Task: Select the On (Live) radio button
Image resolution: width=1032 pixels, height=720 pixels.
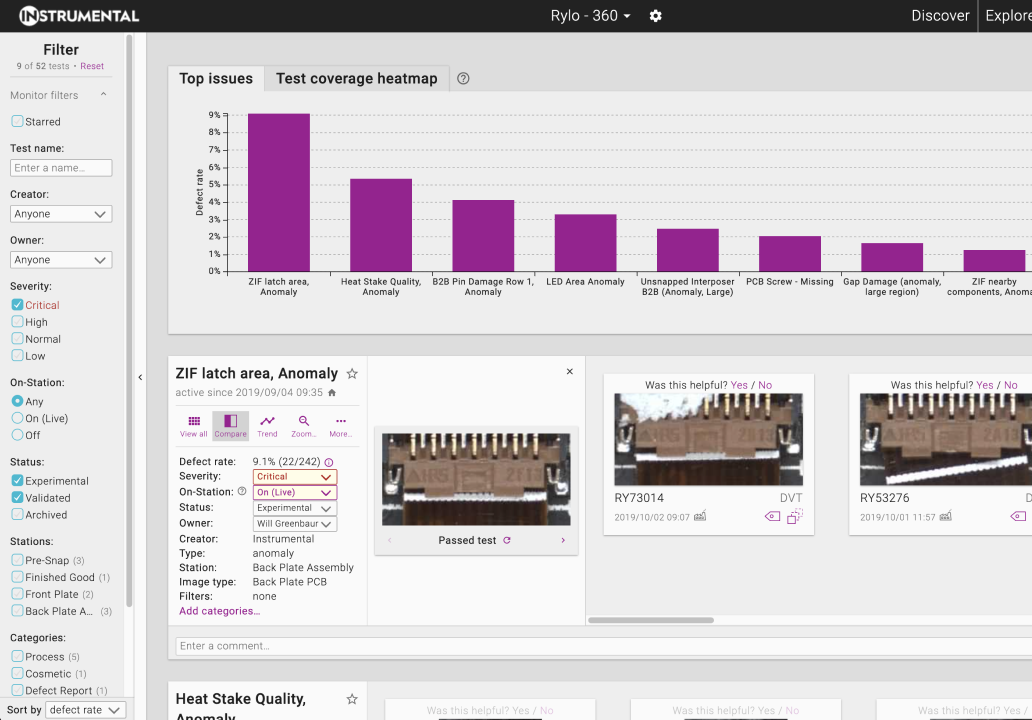Action: (17, 418)
